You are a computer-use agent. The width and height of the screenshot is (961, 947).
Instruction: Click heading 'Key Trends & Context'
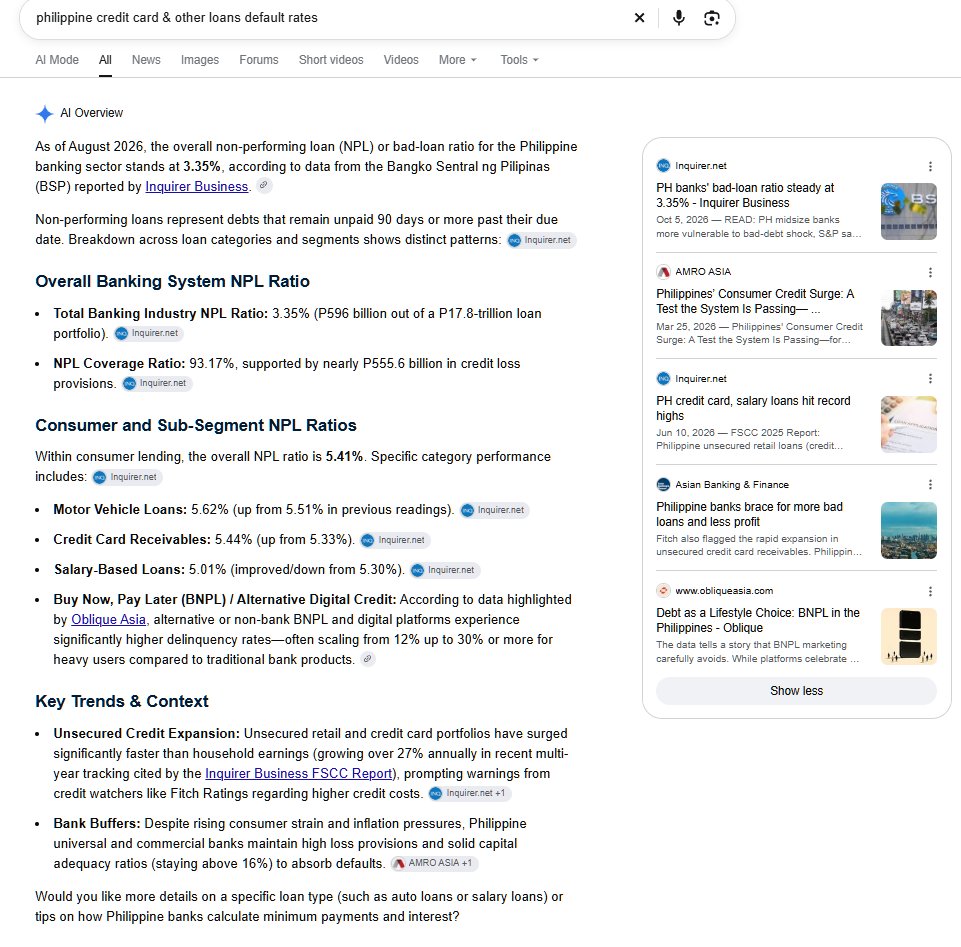(x=121, y=701)
